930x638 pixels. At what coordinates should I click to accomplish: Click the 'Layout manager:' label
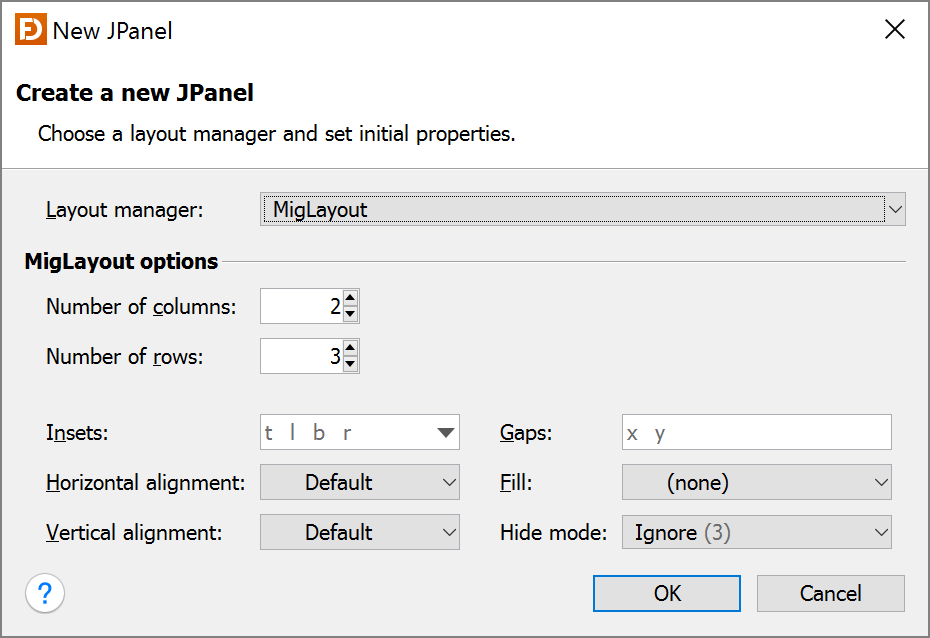point(125,210)
